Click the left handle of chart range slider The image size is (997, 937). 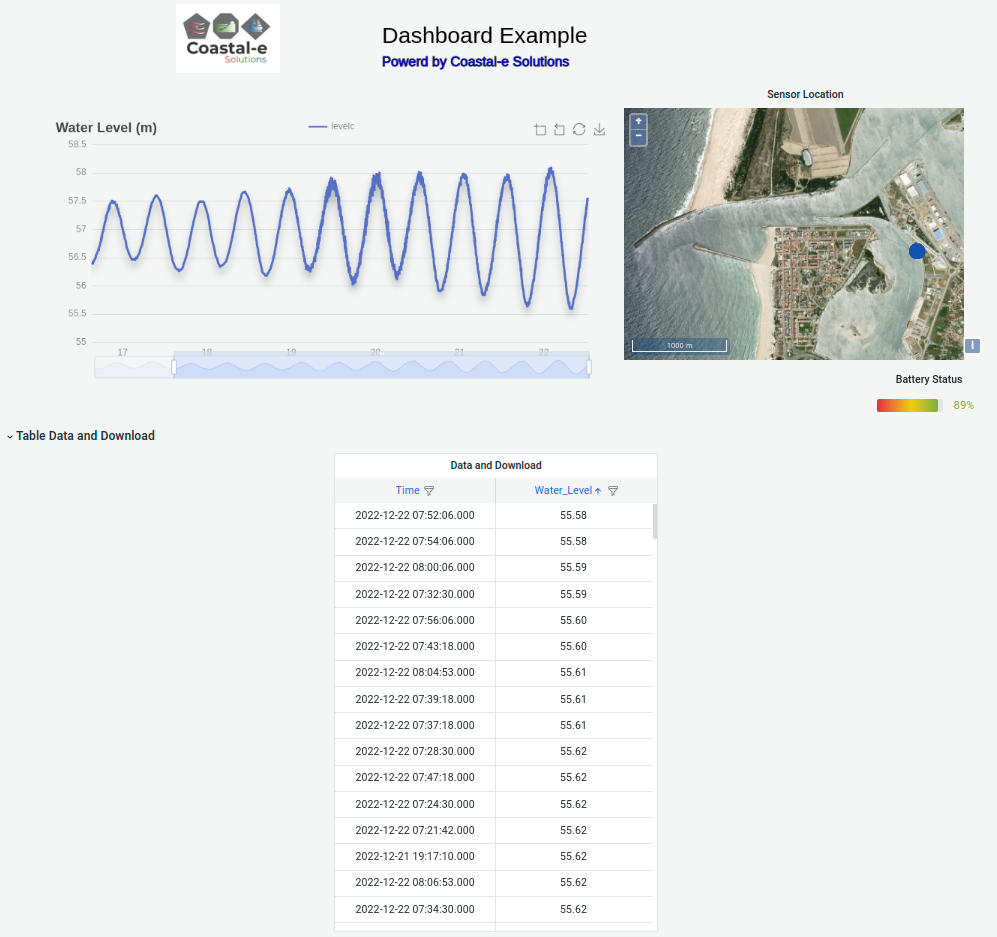tap(174, 367)
